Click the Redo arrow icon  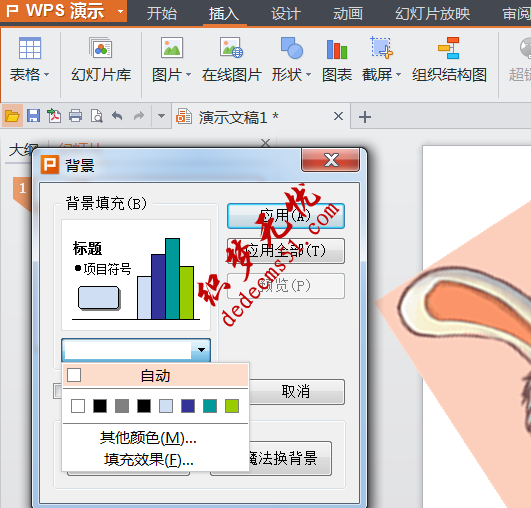click(139, 116)
